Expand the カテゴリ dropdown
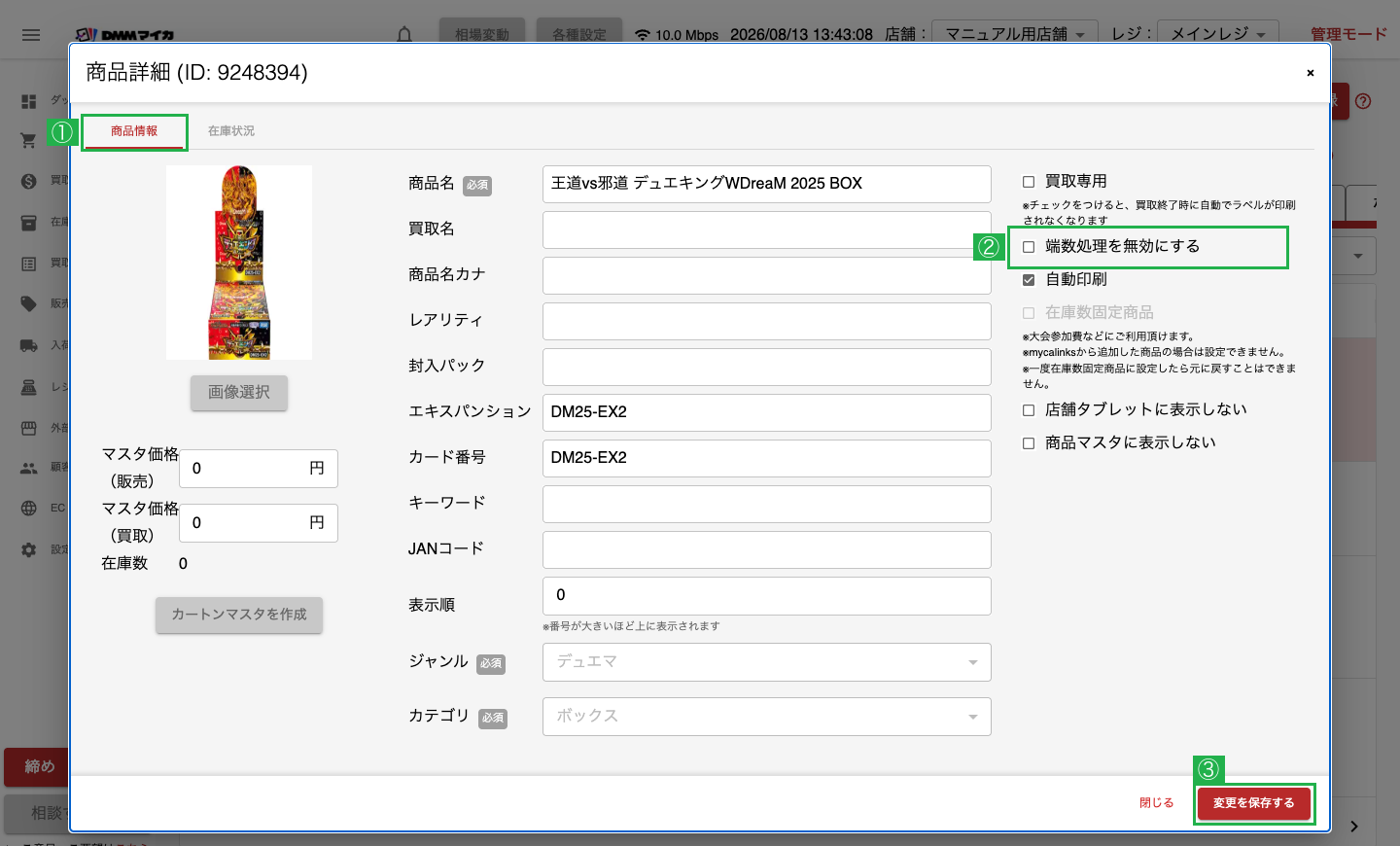Image resolution: width=1400 pixels, height=846 pixels. [x=767, y=717]
